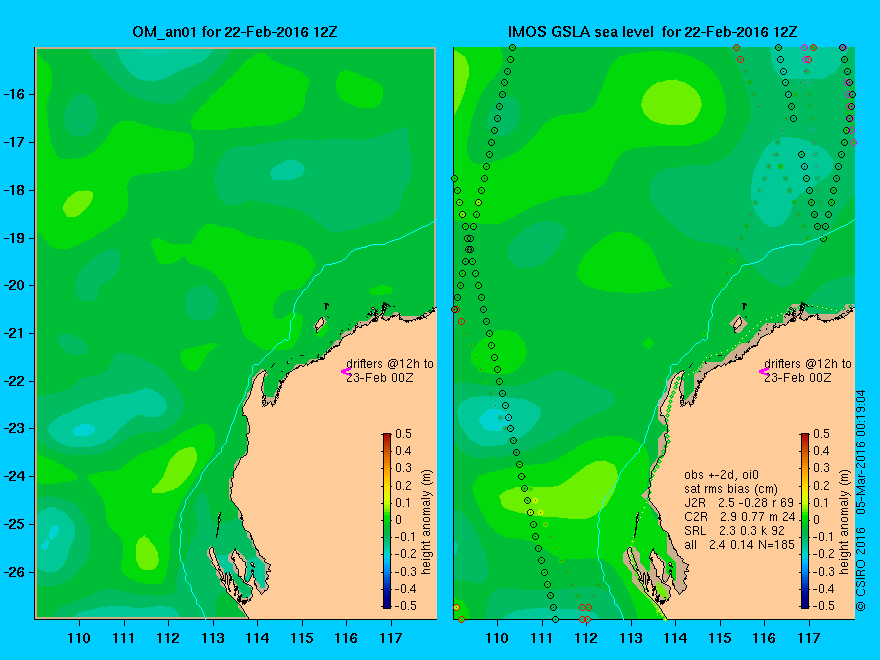Click the -23 latitude label
The width and height of the screenshot is (880, 660).
point(16,429)
